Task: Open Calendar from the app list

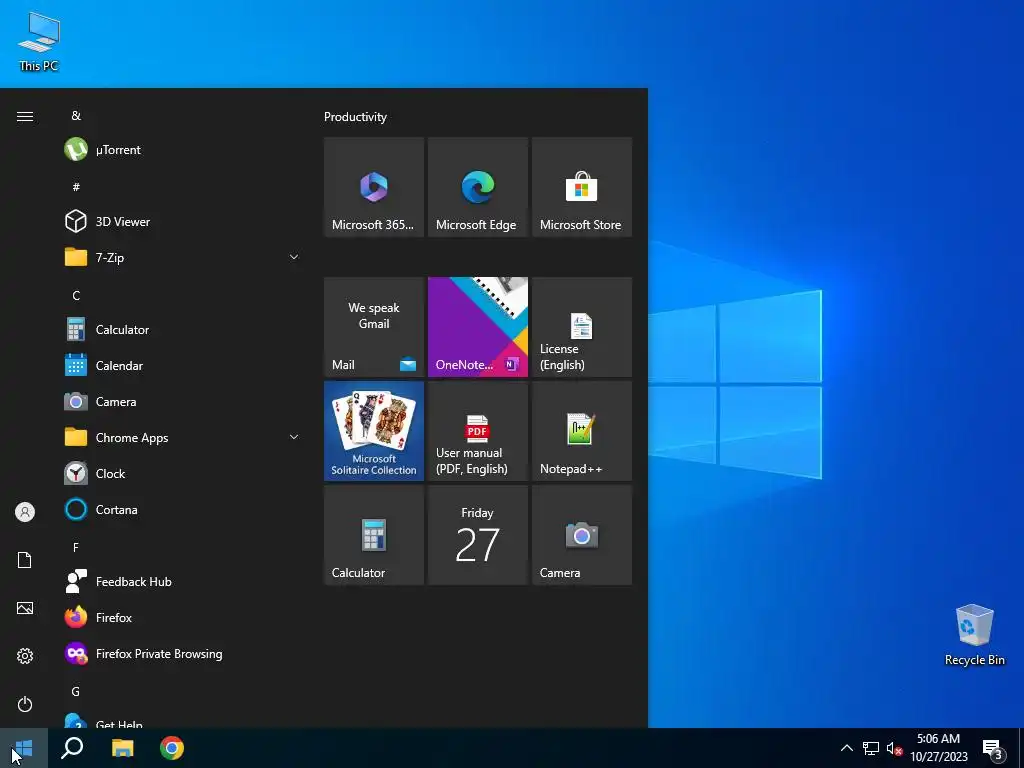Action: 183,366
